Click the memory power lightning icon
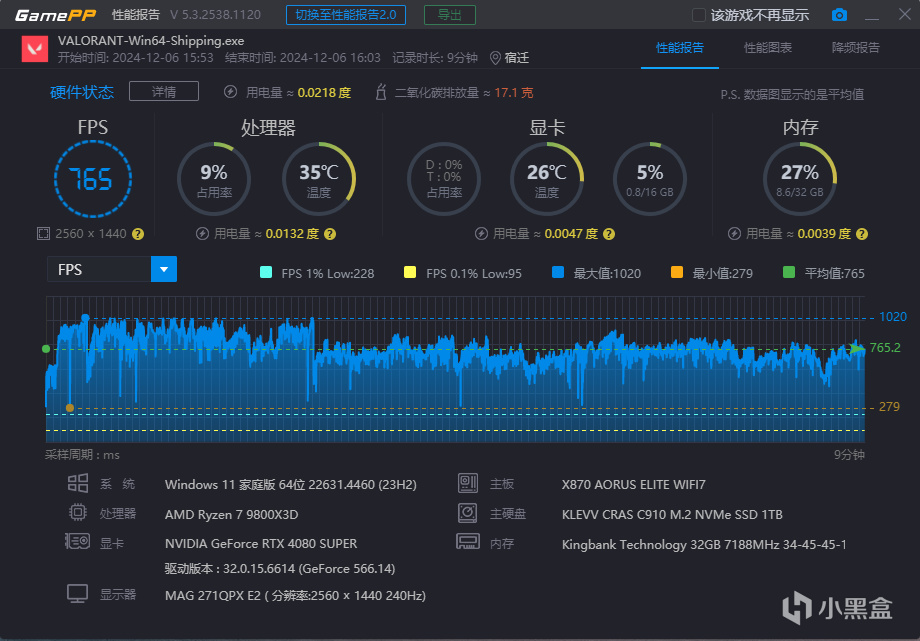The width and height of the screenshot is (920, 641). click(x=734, y=234)
